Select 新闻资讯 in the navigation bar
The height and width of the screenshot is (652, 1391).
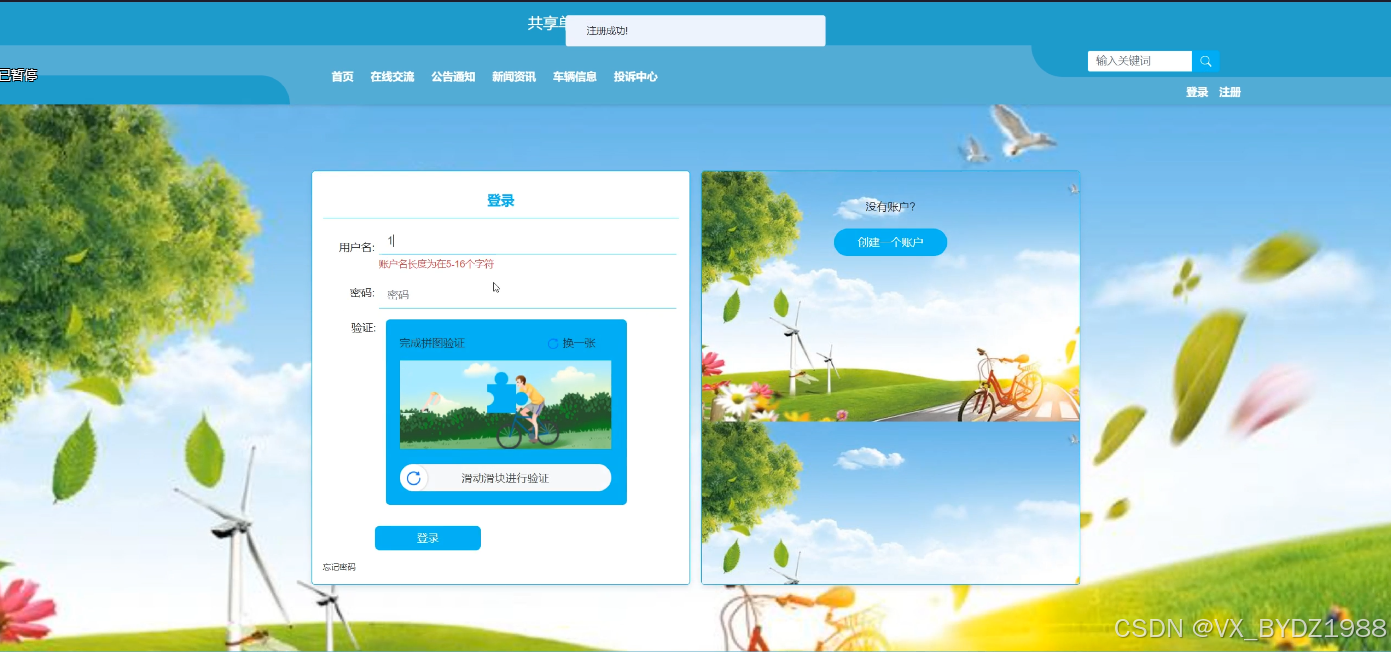coord(514,77)
